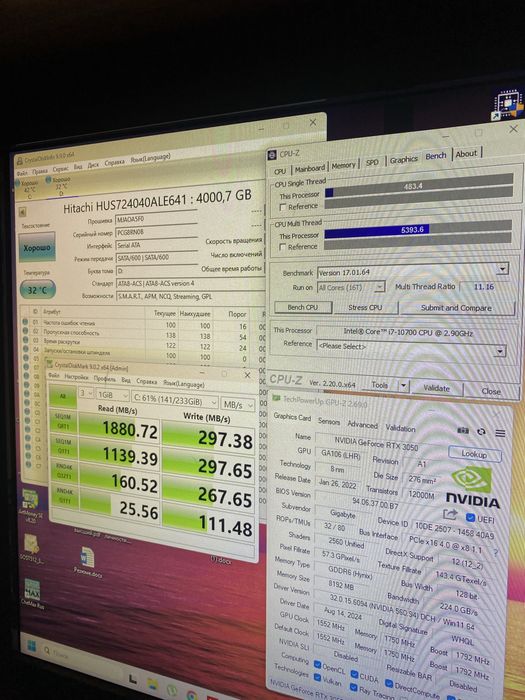Open the Chrome taskbar icon
The image size is (525, 700).
pyautogui.click(x=192, y=695)
